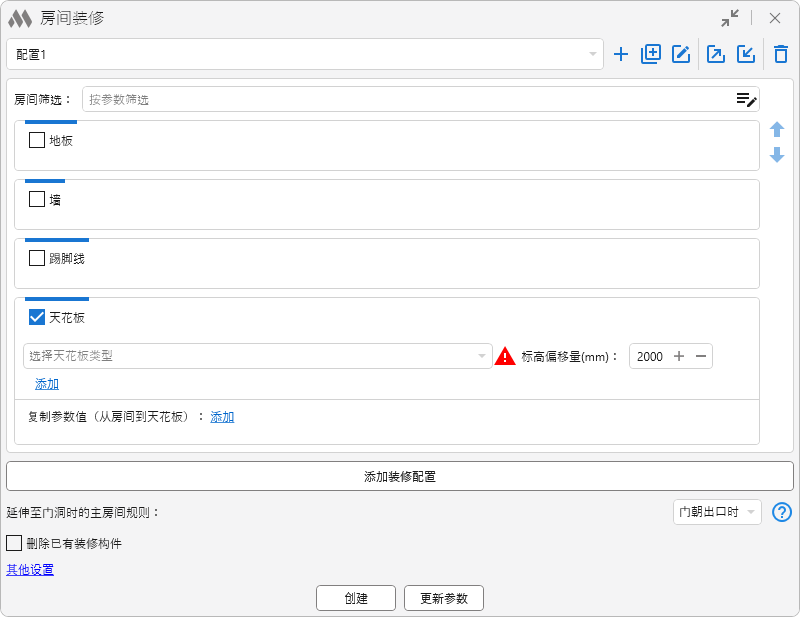Open the blue help question mark
800x617 pixels.
click(x=782, y=512)
